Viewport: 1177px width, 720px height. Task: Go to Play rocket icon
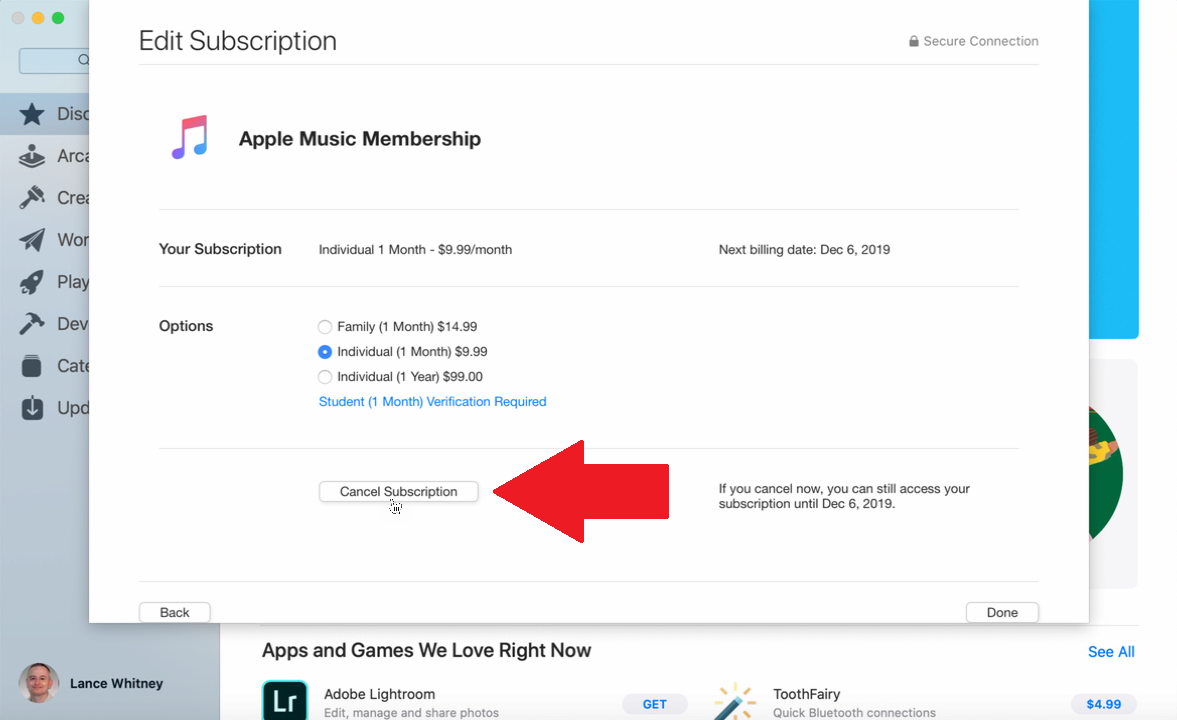[x=32, y=282]
